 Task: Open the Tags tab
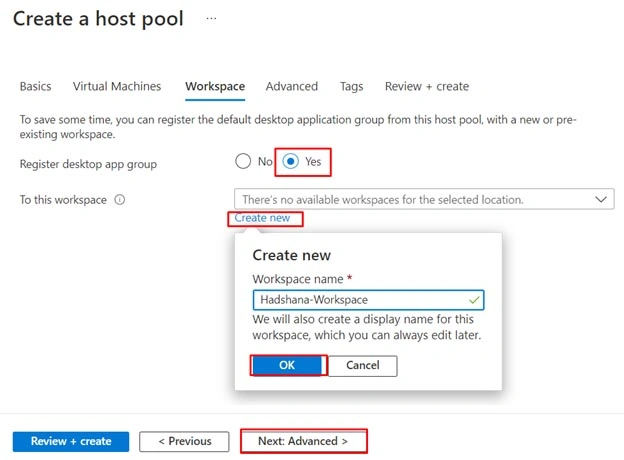(x=351, y=86)
